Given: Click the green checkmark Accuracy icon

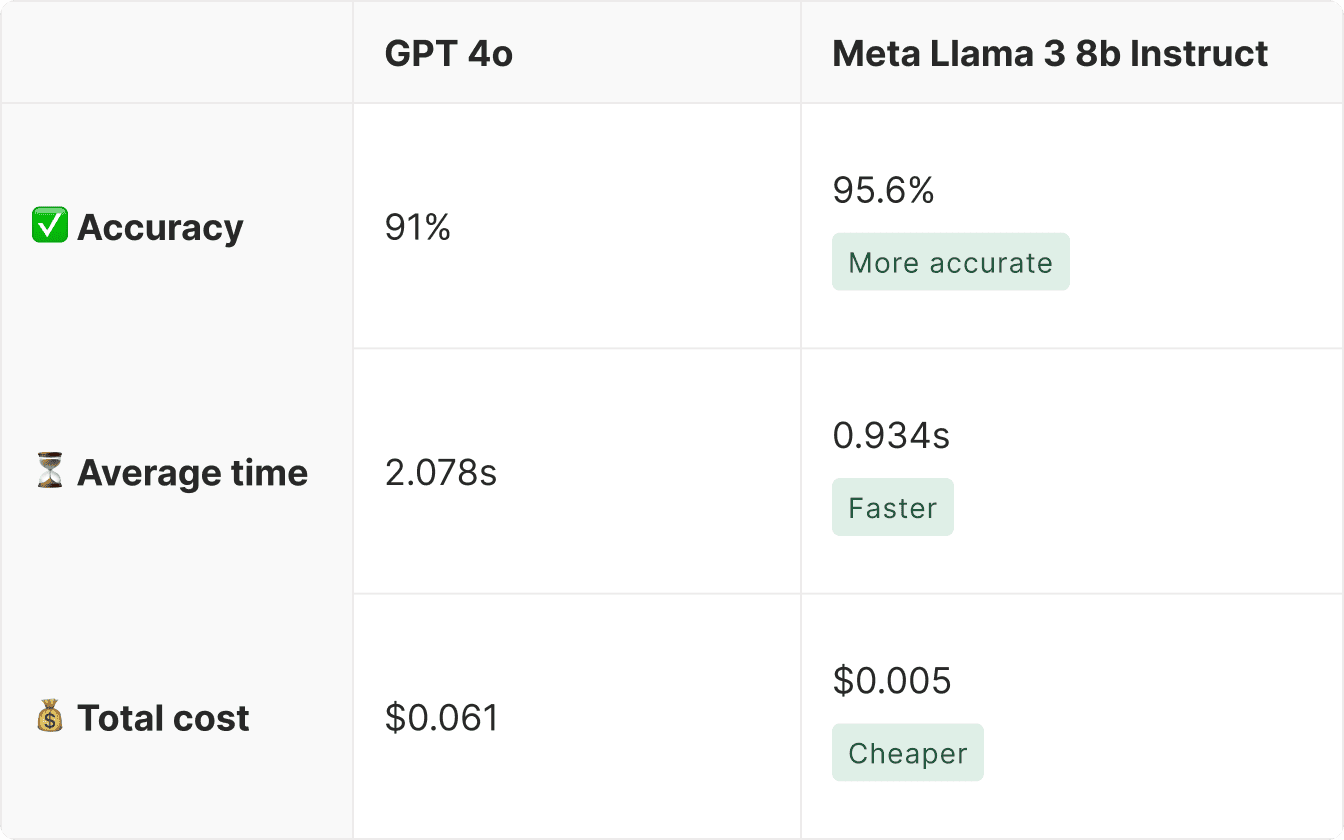Looking at the screenshot, I should coord(49,227).
